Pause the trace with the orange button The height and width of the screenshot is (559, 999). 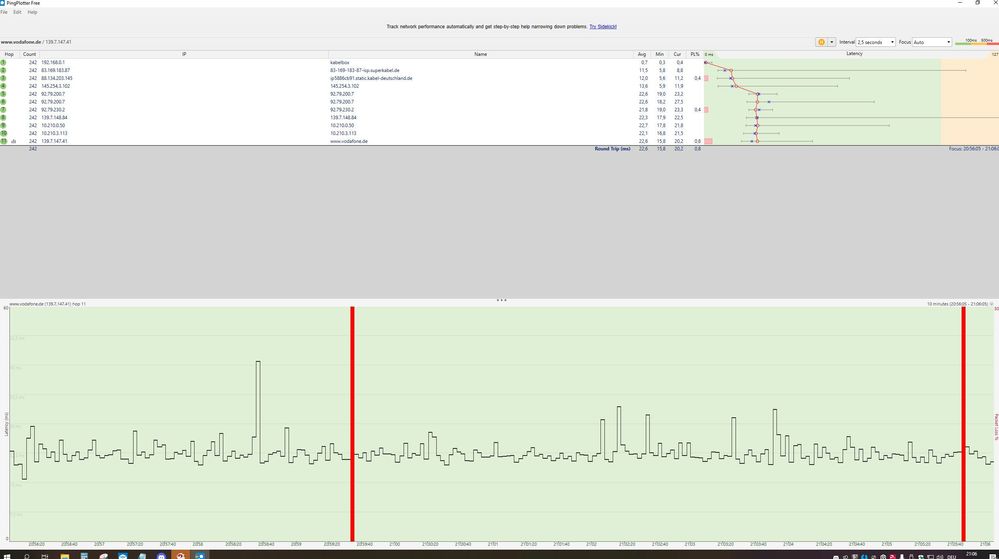click(x=821, y=42)
